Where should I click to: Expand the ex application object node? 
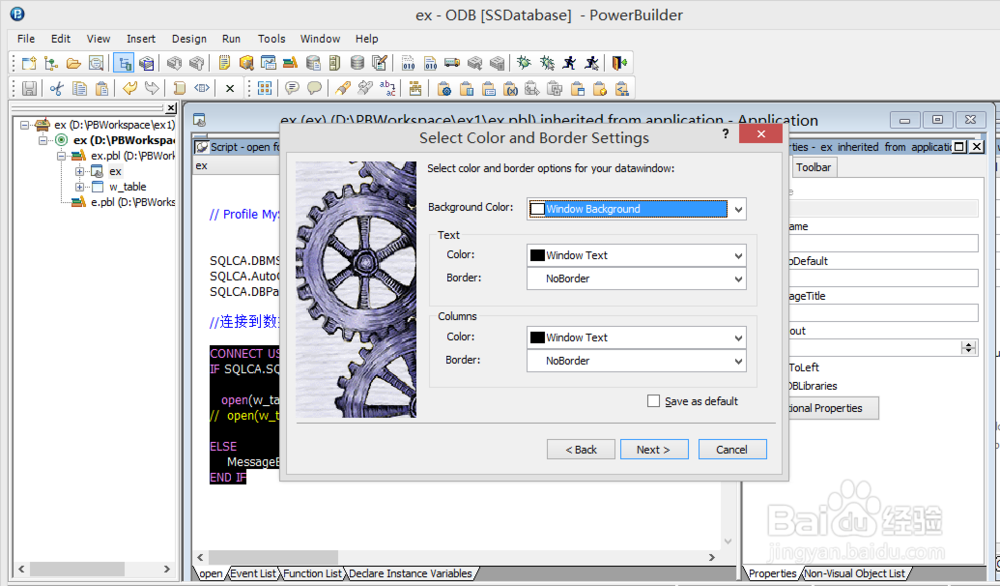(79, 171)
